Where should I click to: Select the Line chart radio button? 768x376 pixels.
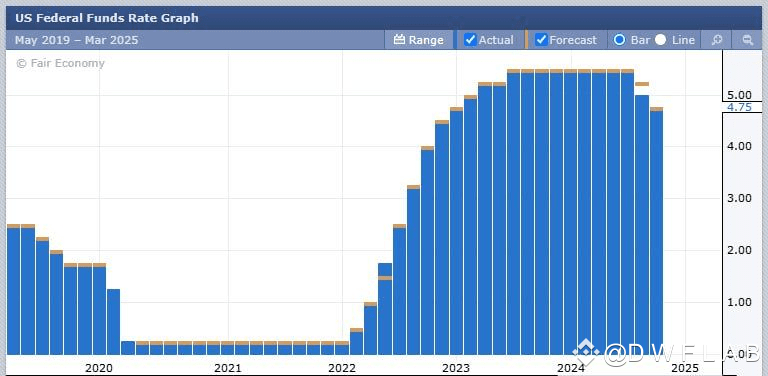click(x=660, y=40)
